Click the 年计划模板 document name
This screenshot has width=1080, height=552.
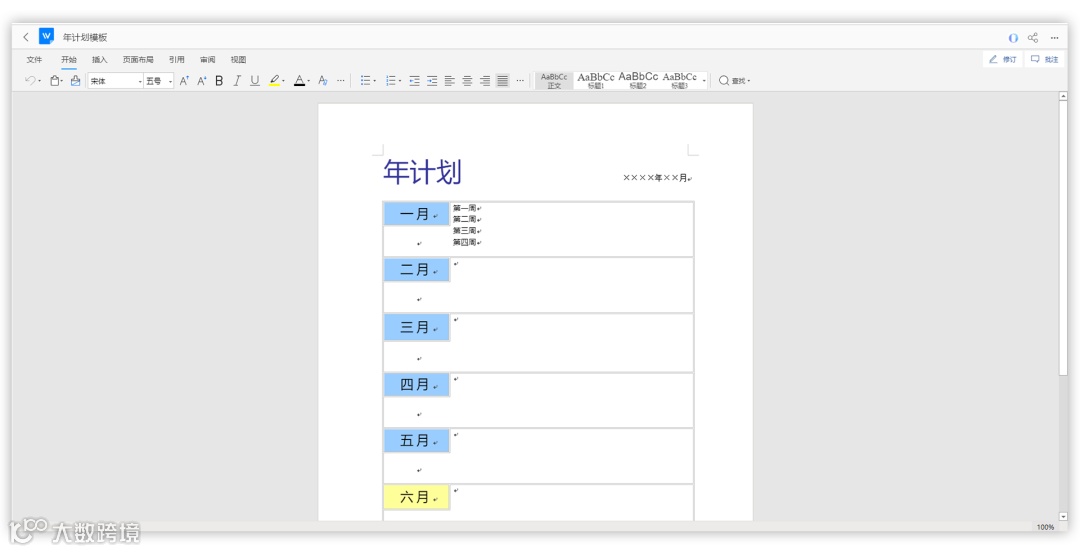[x=85, y=37]
